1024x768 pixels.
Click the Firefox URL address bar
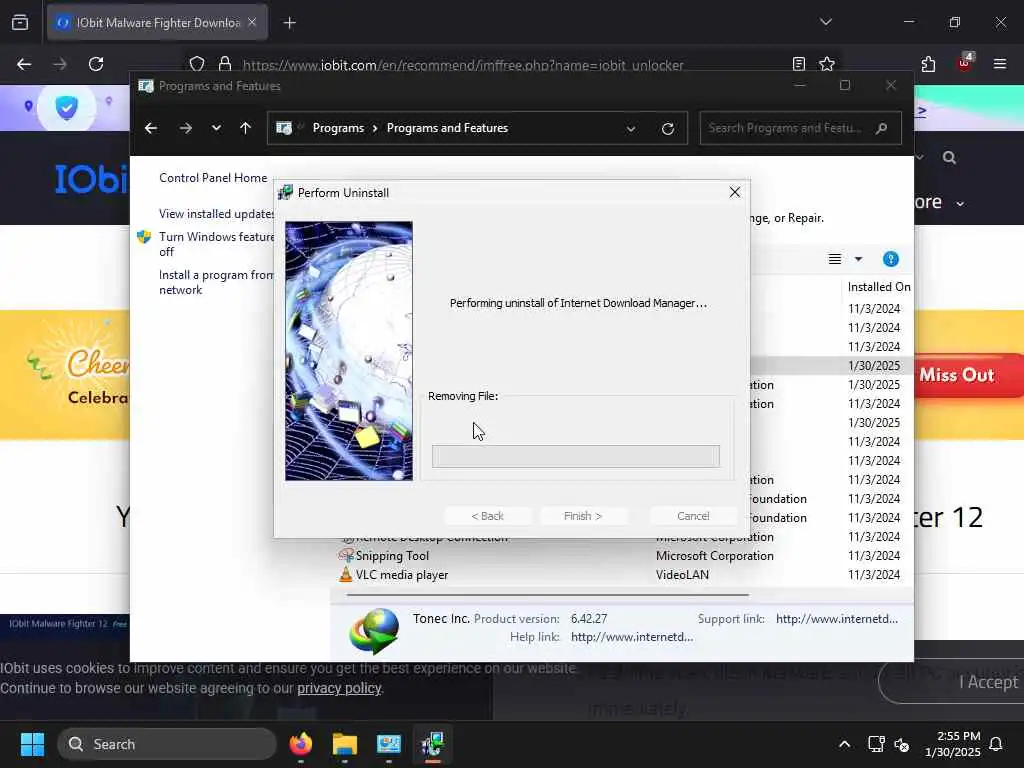coord(462,65)
